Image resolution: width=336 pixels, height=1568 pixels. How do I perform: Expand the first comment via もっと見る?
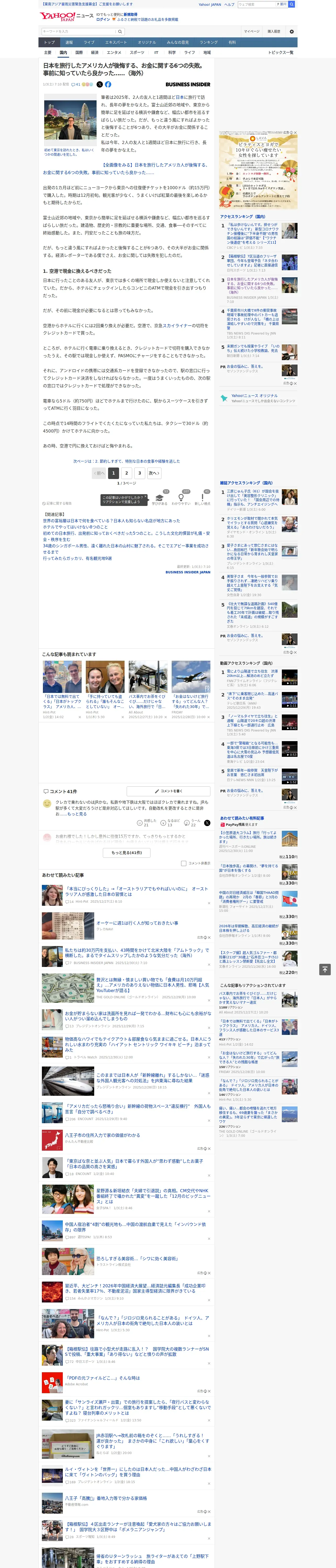click(x=77, y=814)
